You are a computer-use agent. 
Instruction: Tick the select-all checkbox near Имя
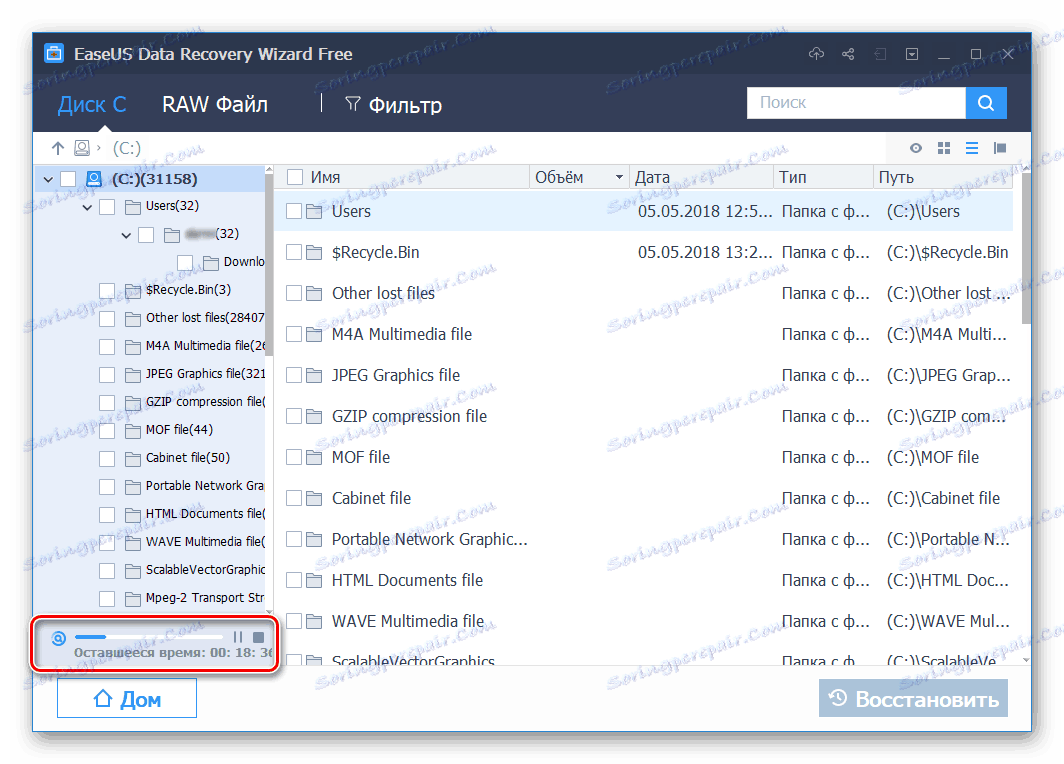click(294, 177)
